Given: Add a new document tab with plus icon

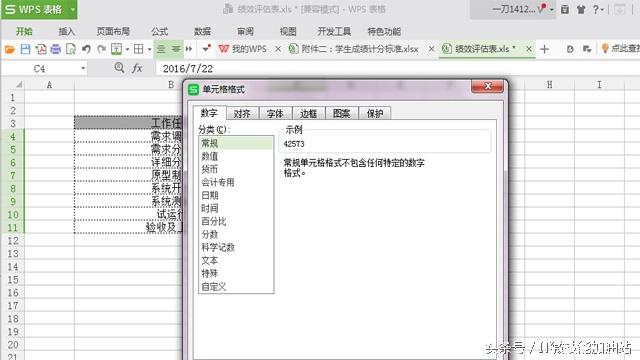Looking at the screenshot, I should 544,49.
